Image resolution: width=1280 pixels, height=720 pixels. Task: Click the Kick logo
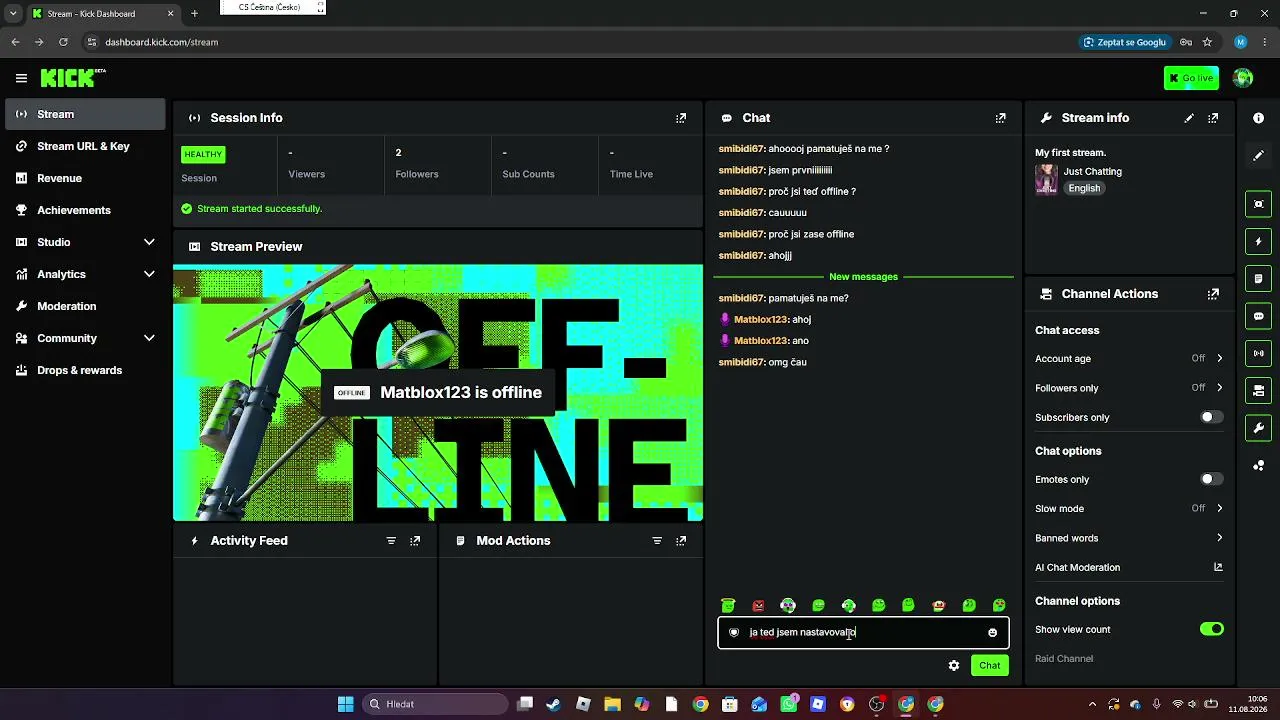coord(73,78)
